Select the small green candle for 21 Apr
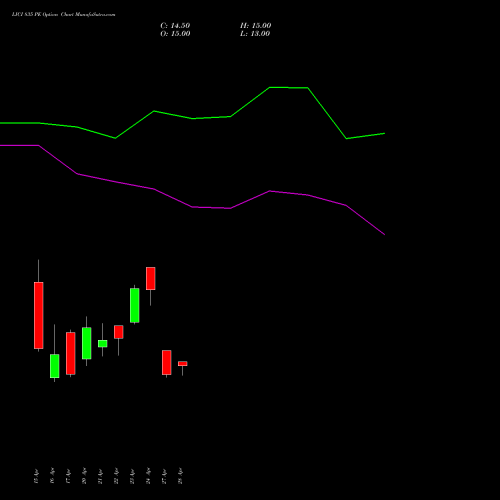This screenshot has height=500, width=500. [x=103, y=344]
